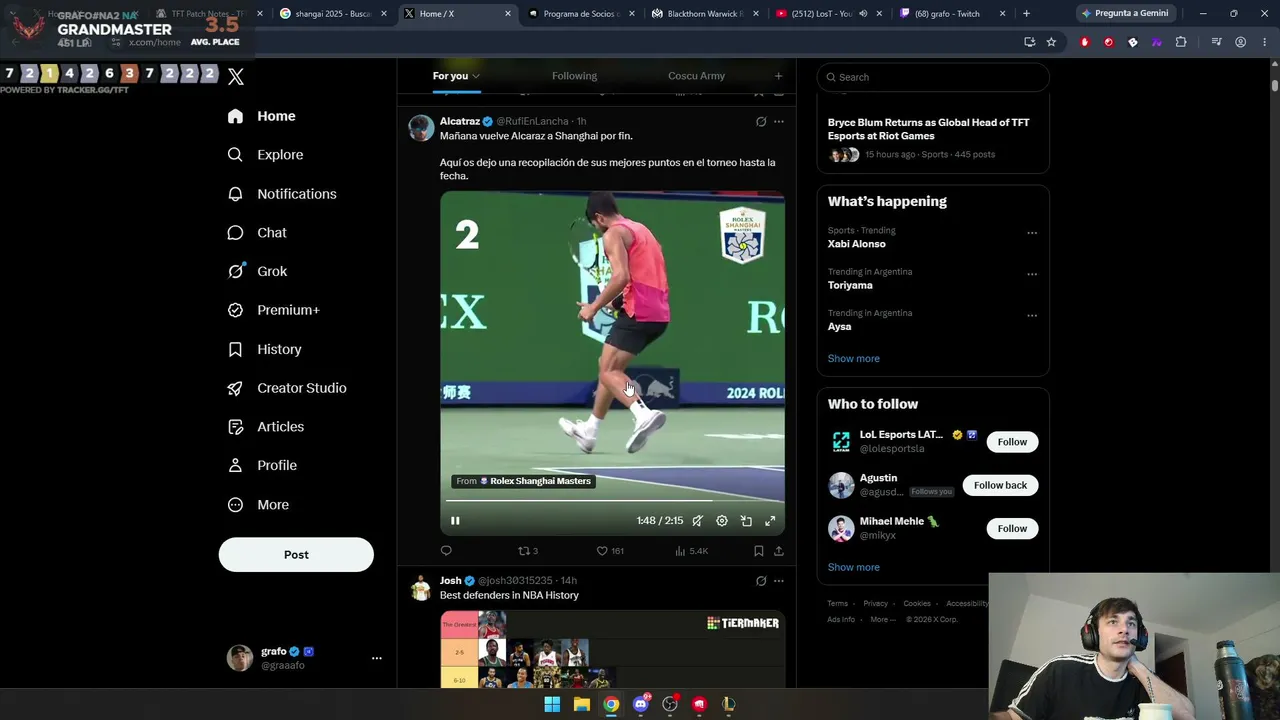Image resolution: width=1280 pixels, height=720 pixels.
Task: Open video settings gear icon
Action: coord(722,521)
